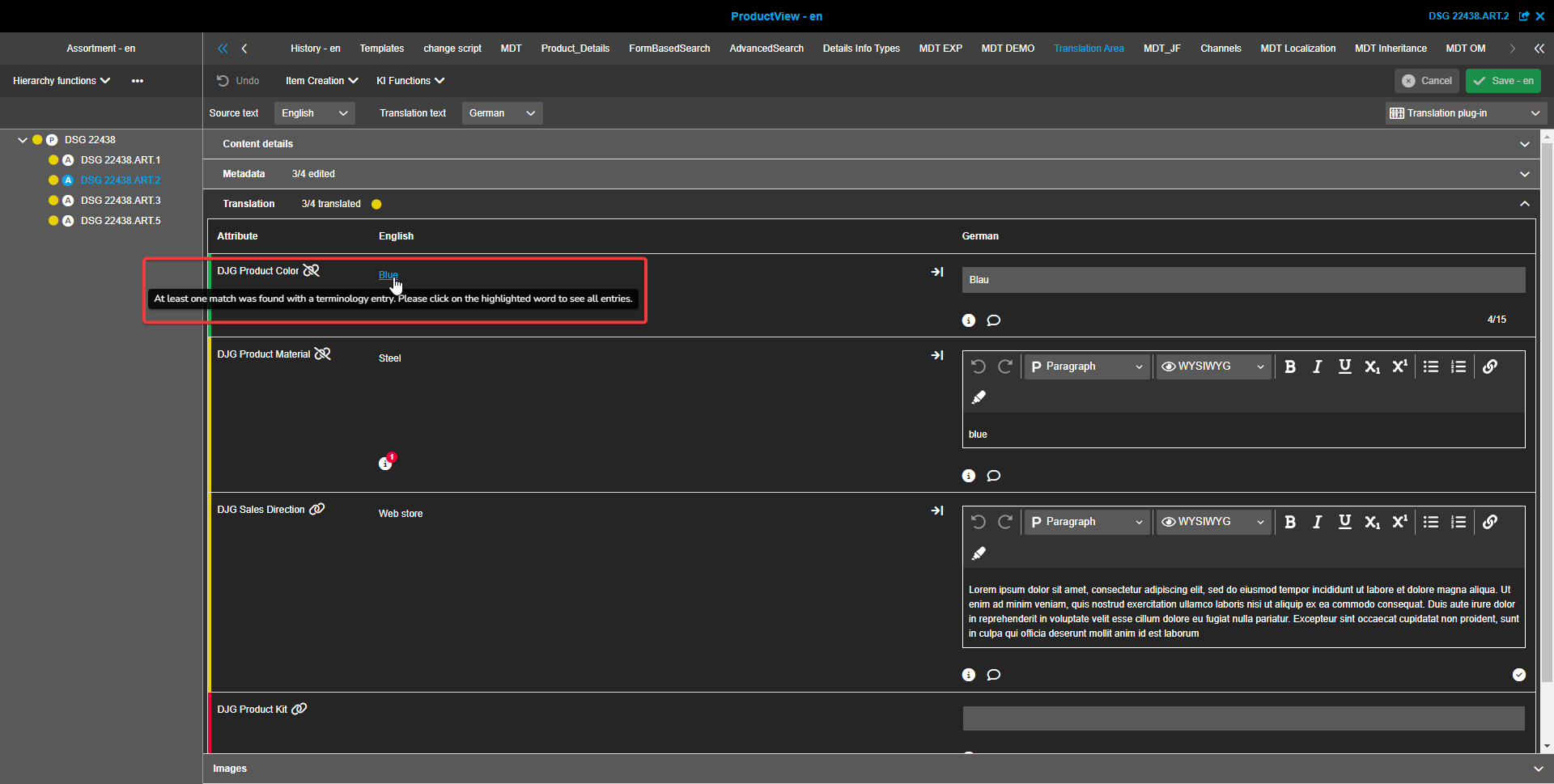Open comment bubble under the Blau field
Screen dimensions: 1554x784
coord(994,320)
